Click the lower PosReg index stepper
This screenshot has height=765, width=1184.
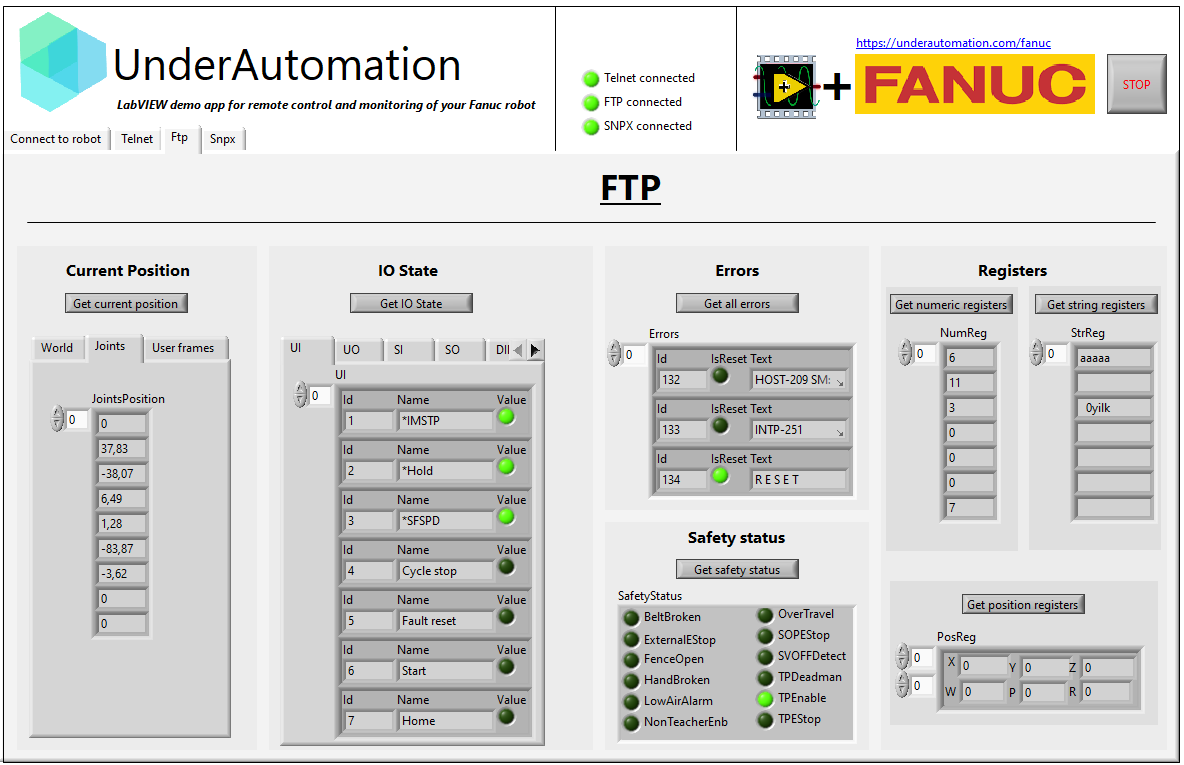tap(902, 685)
